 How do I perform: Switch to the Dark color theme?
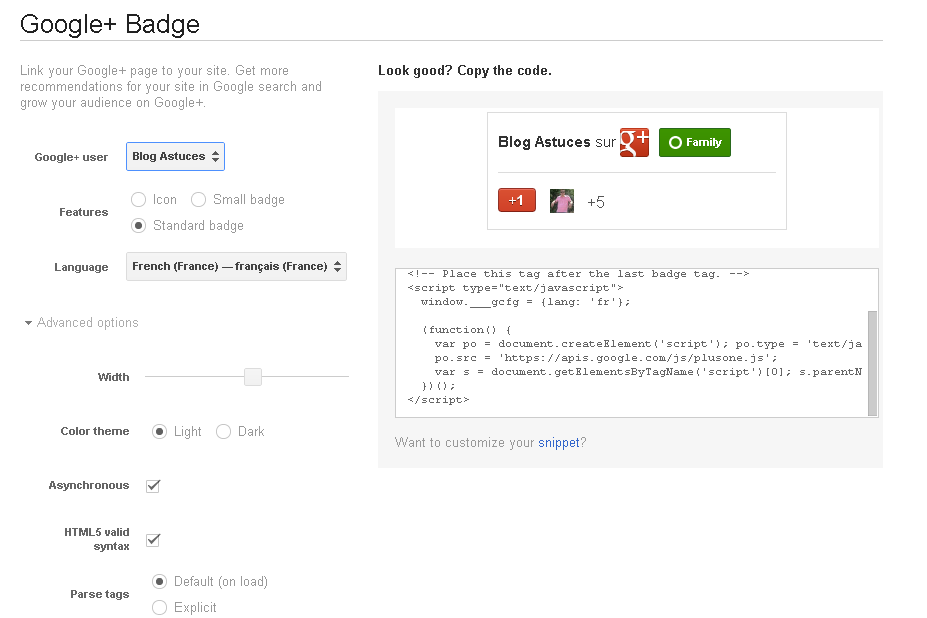tap(224, 432)
